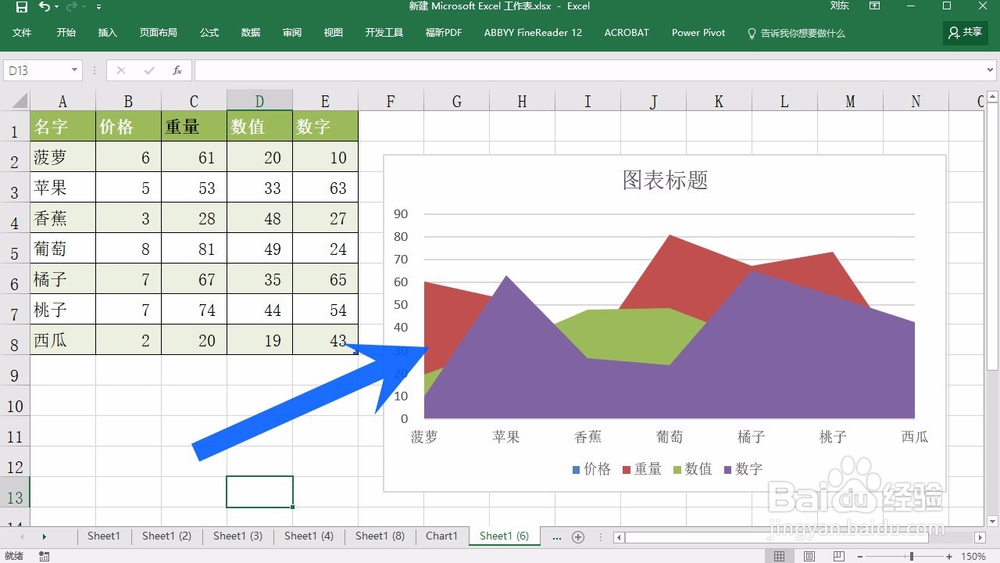Click the ribbon display options icon
1000x563 pixels.
[x=874, y=6]
